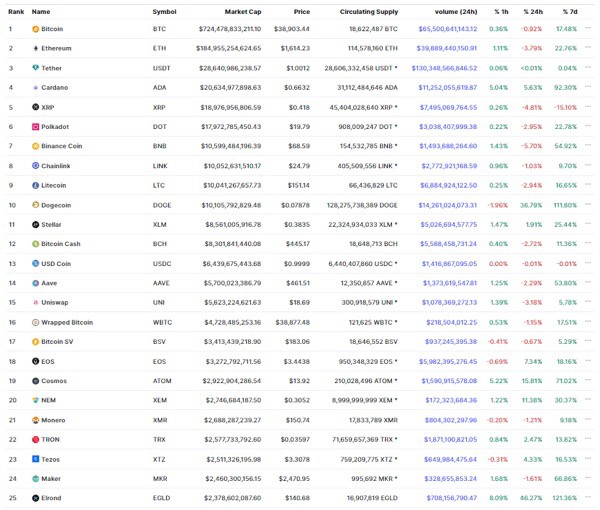This screenshot has width=600, height=510.
Task: Click the Bitcoin coin logo icon
Action: click(36, 29)
